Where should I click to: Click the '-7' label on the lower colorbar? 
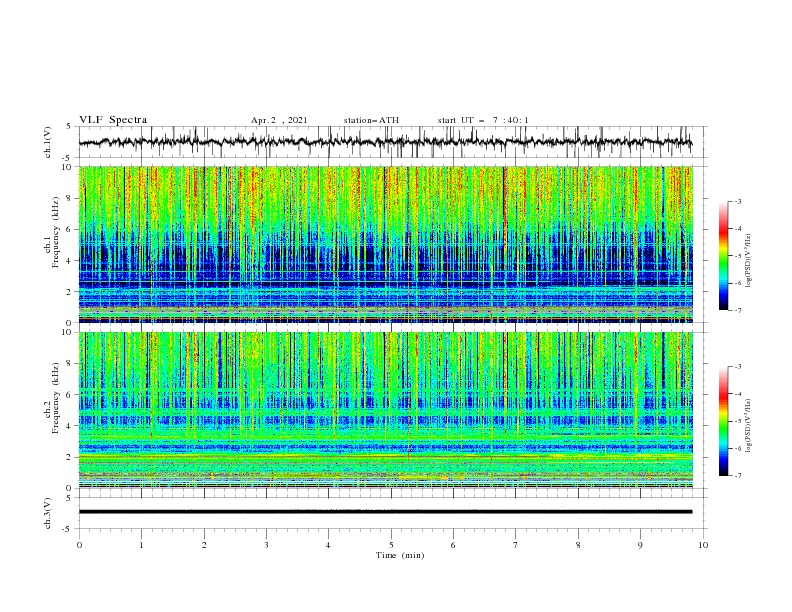[x=737, y=476]
